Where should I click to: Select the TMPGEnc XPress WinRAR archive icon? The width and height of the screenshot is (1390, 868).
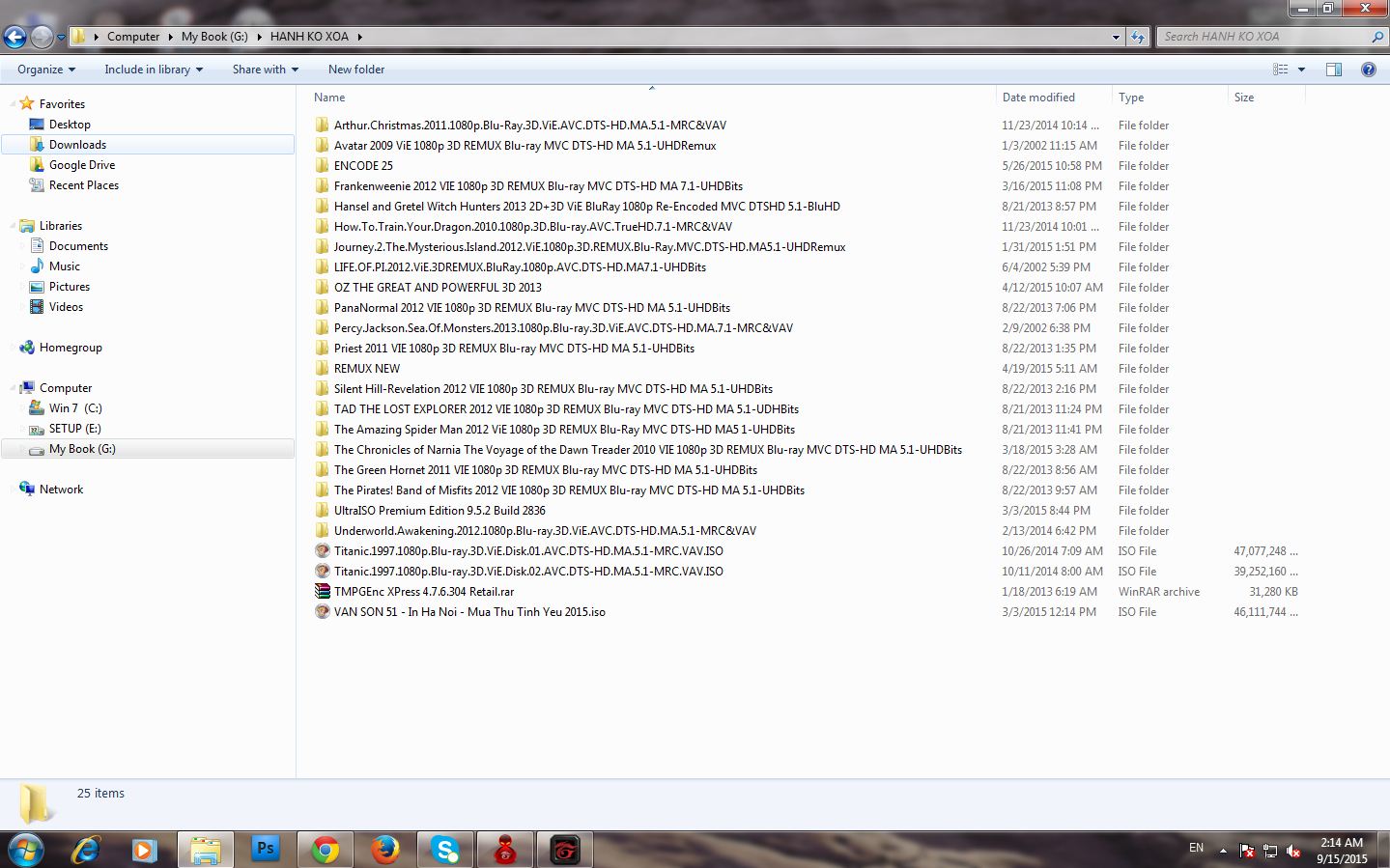[x=322, y=592]
